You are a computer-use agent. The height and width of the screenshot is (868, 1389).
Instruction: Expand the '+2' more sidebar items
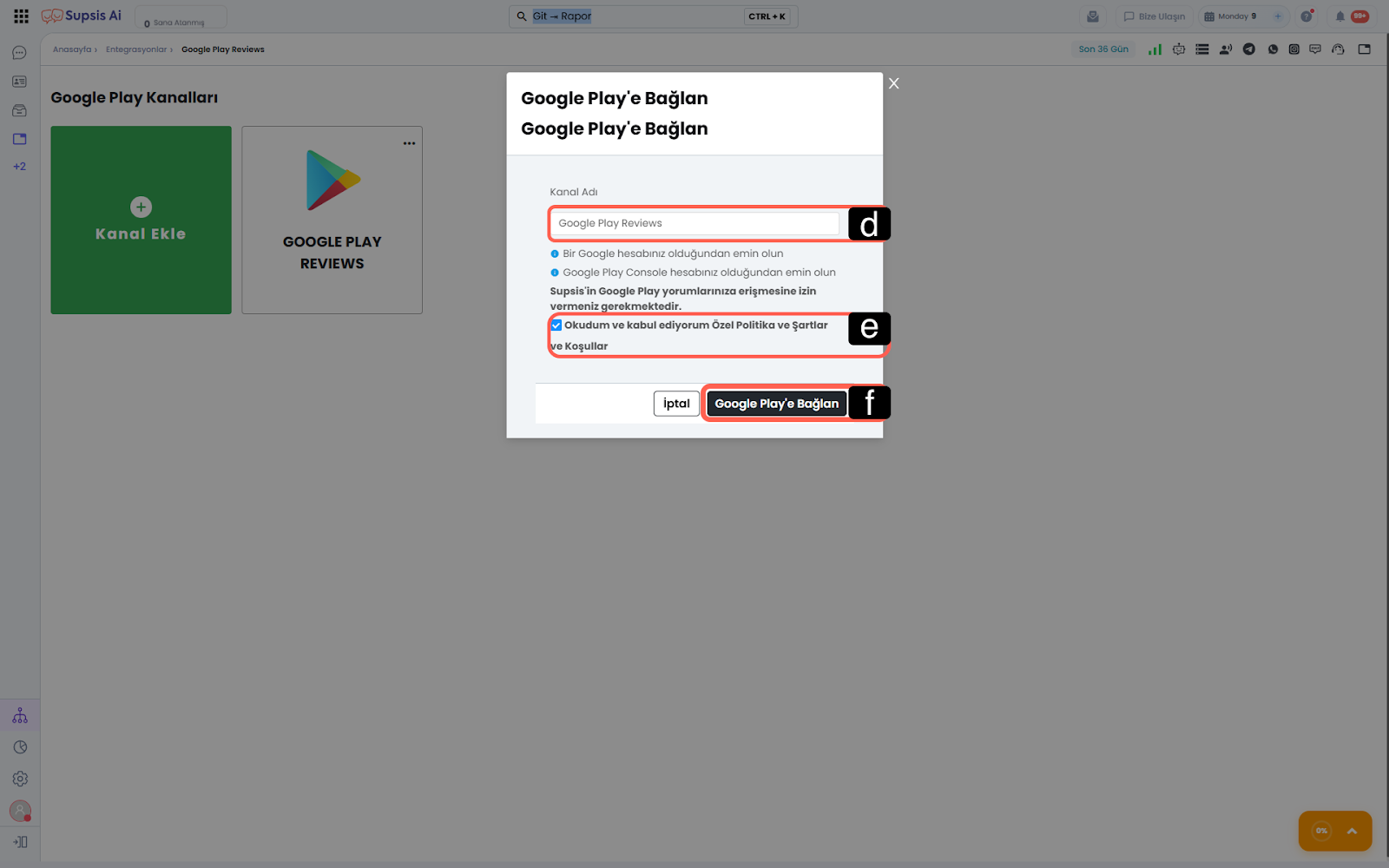[20, 167]
